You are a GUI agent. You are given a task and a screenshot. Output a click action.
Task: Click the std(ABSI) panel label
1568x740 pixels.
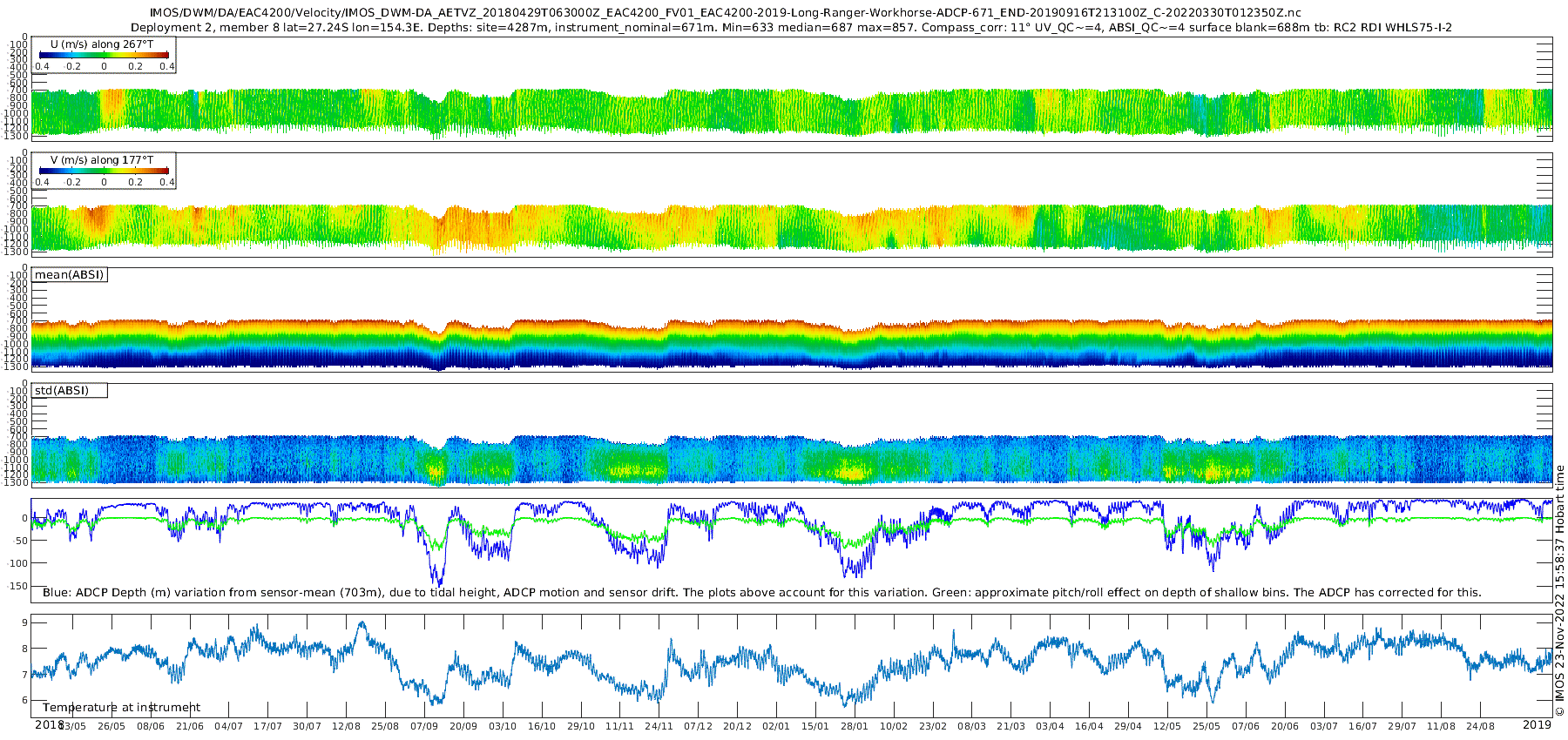(62, 391)
